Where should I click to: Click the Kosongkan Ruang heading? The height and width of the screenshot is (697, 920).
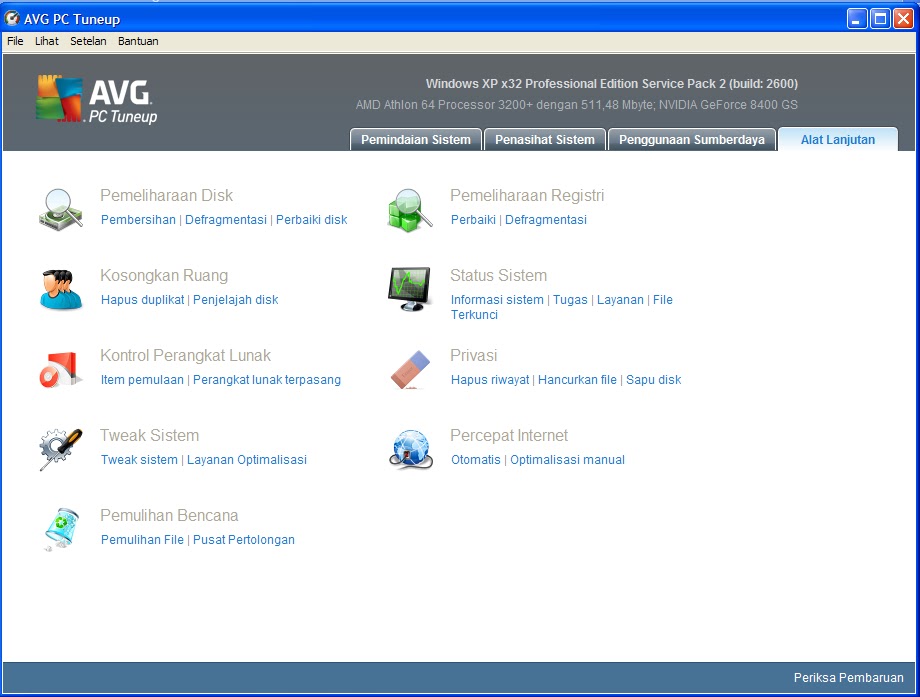coord(164,275)
